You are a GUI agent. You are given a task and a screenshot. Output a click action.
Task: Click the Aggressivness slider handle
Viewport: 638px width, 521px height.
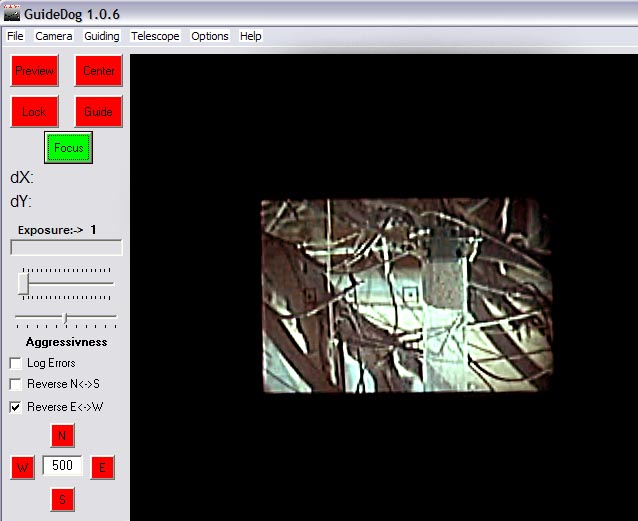(x=65, y=318)
